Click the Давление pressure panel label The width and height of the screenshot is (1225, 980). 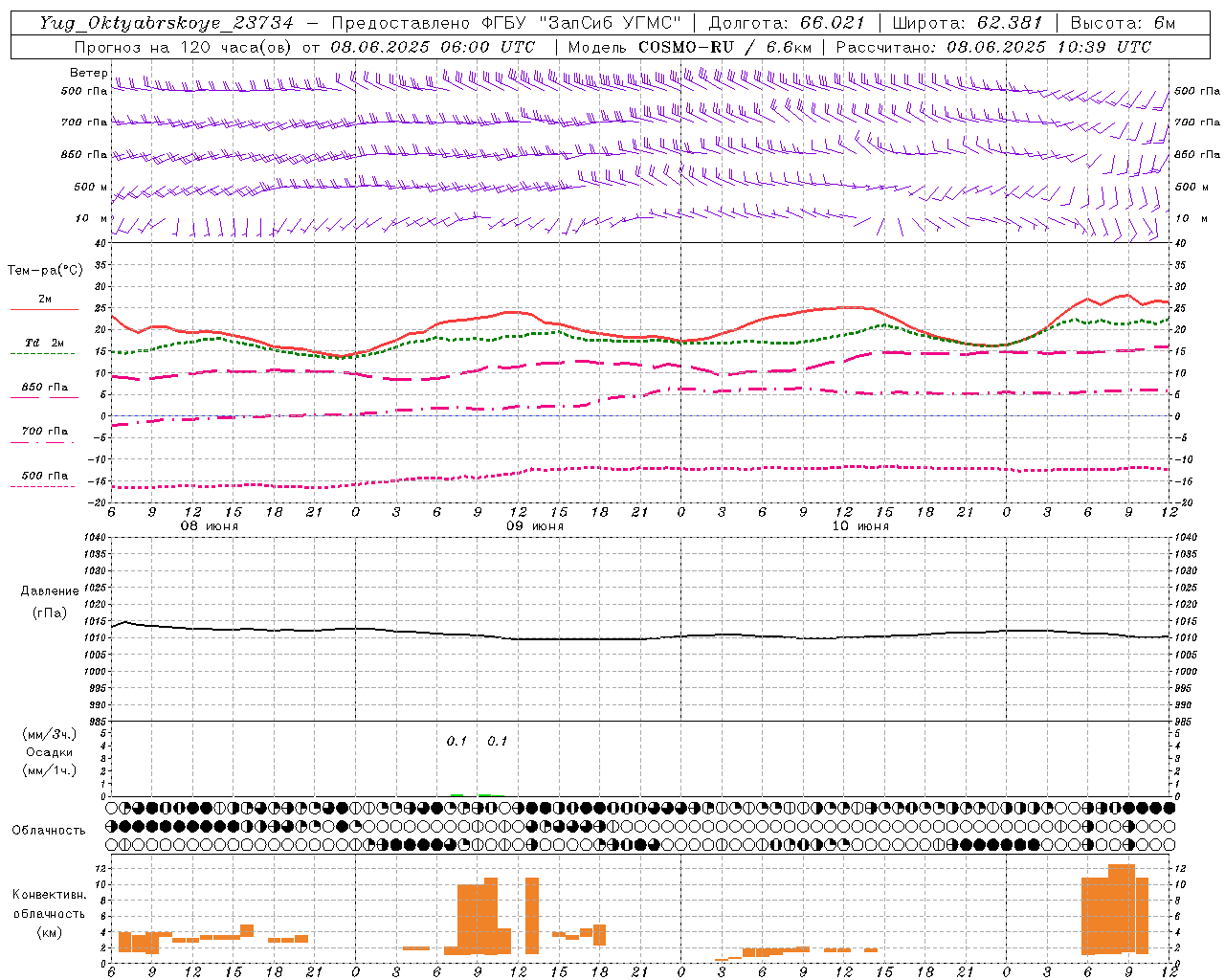pyautogui.click(x=50, y=590)
